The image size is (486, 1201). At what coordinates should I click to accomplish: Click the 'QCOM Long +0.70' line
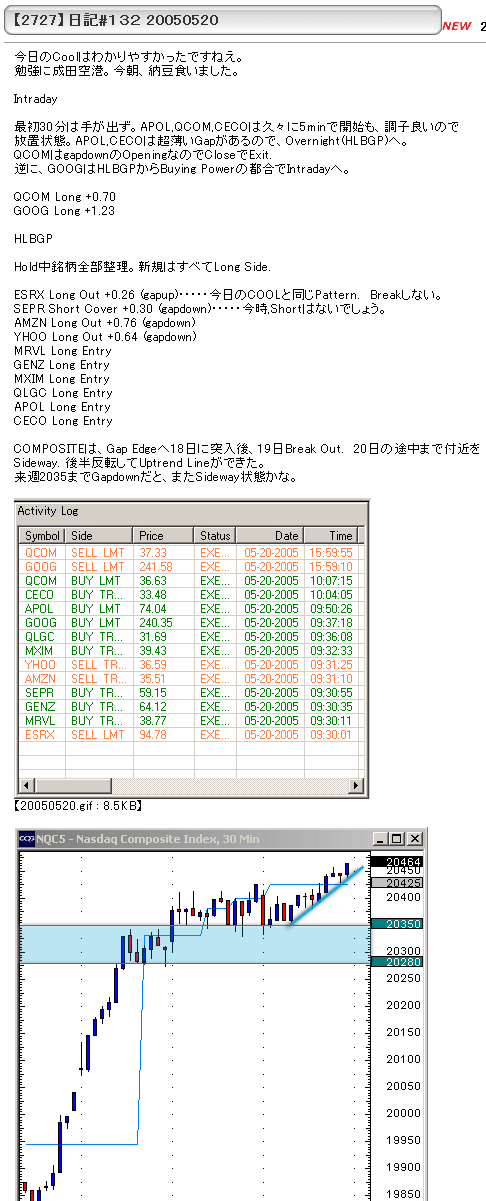(65, 197)
